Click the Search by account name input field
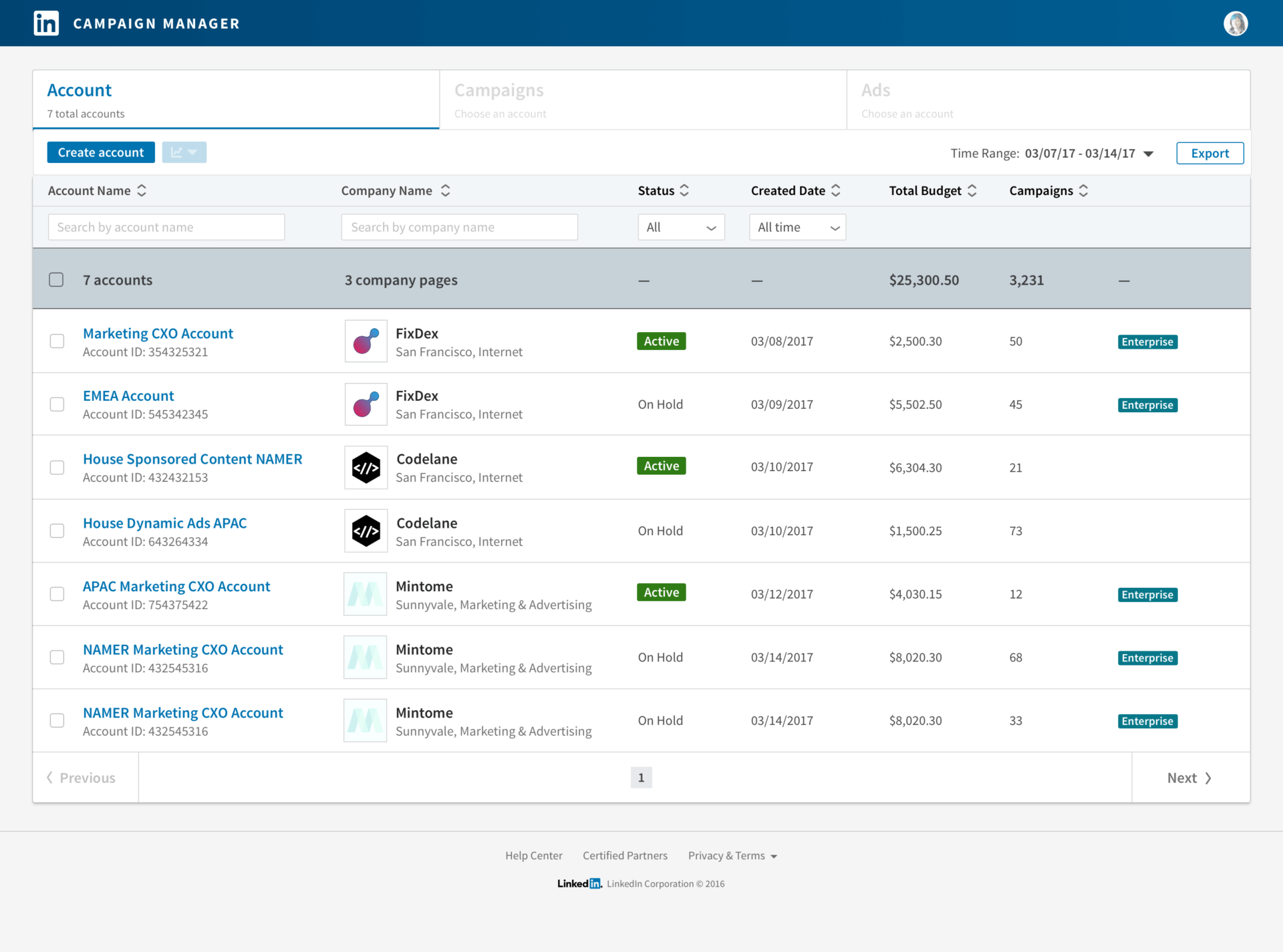This screenshot has height=952, width=1283. [x=167, y=226]
